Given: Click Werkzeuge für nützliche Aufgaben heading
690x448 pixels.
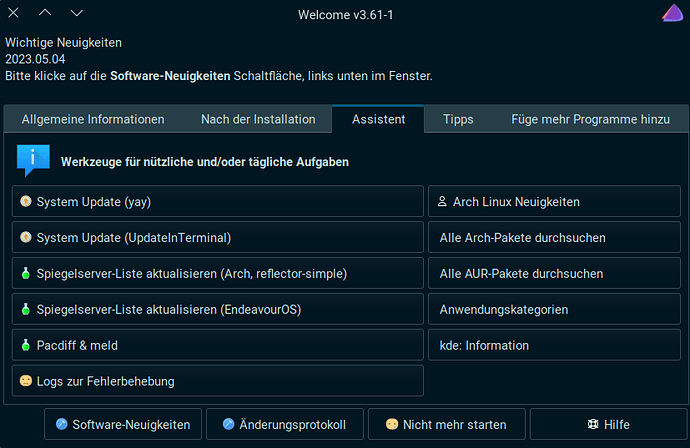Looking at the screenshot, I should (205, 162).
